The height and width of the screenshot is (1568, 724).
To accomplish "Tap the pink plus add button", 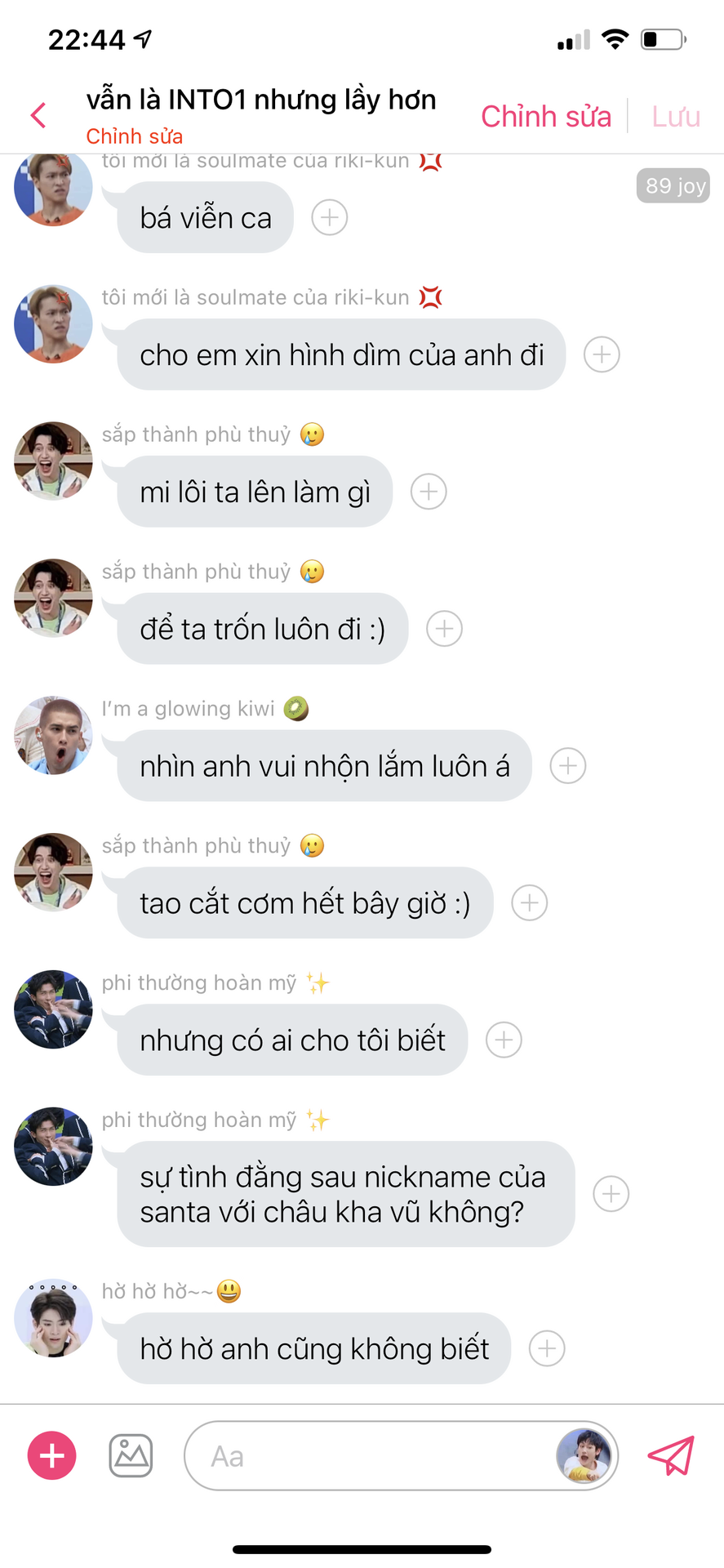I will coord(52,1455).
